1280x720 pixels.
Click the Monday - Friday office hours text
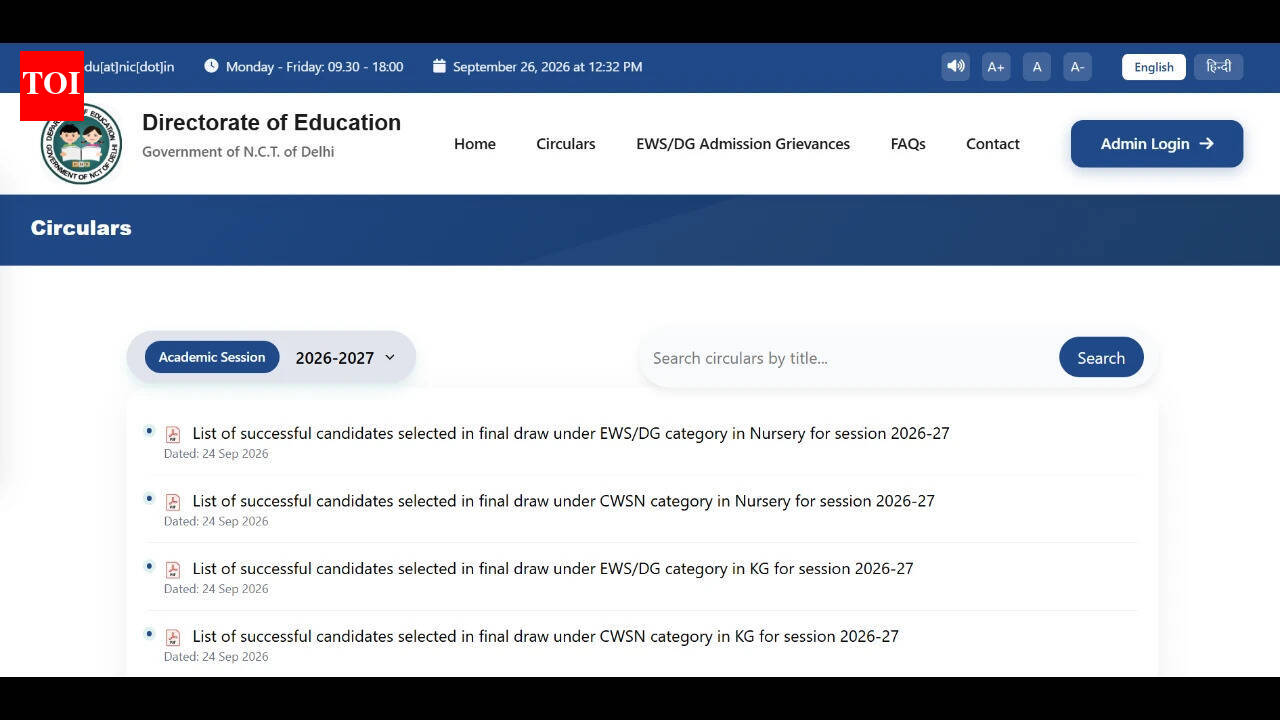tap(315, 67)
